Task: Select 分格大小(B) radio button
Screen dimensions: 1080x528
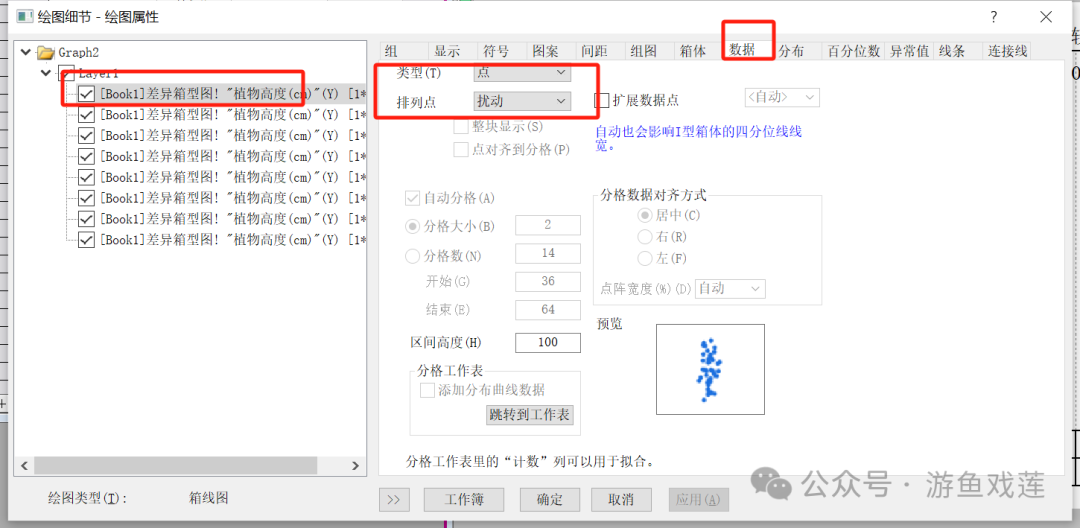Action: (413, 226)
